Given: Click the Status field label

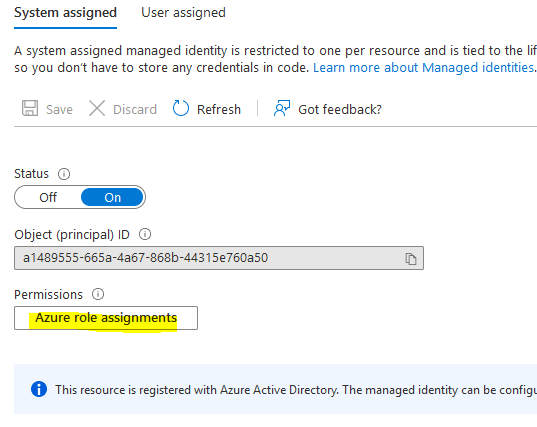Looking at the screenshot, I should [32, 174].
